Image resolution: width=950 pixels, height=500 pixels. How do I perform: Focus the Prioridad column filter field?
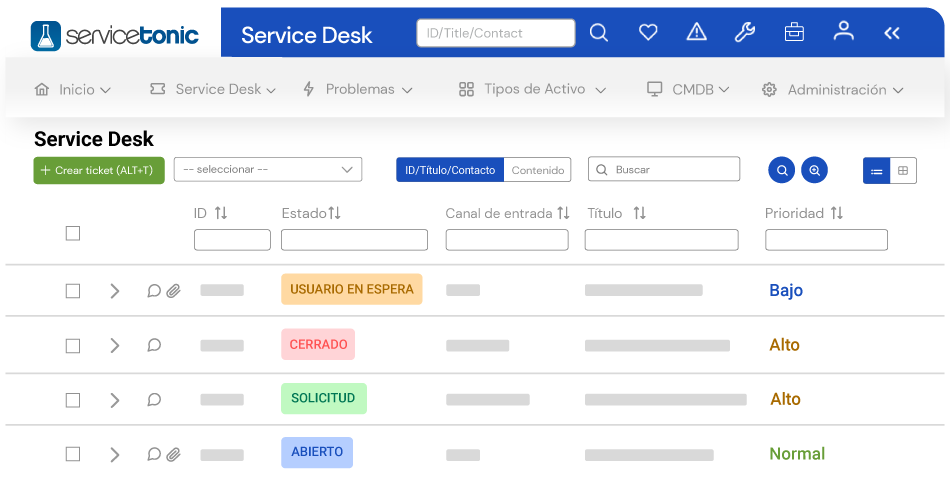(826, 240)
